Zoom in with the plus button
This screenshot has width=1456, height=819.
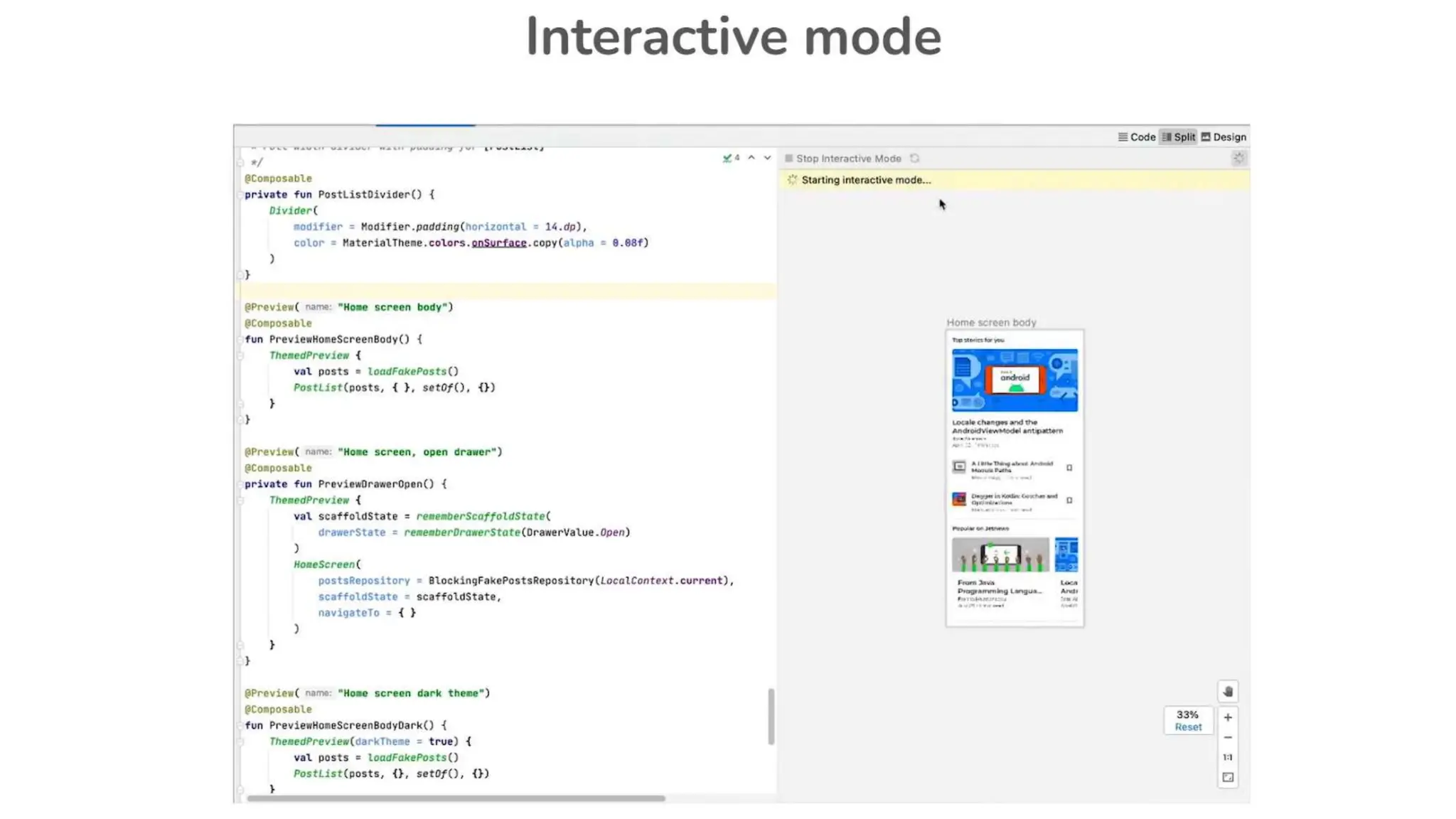click(x=1228, y=717)
